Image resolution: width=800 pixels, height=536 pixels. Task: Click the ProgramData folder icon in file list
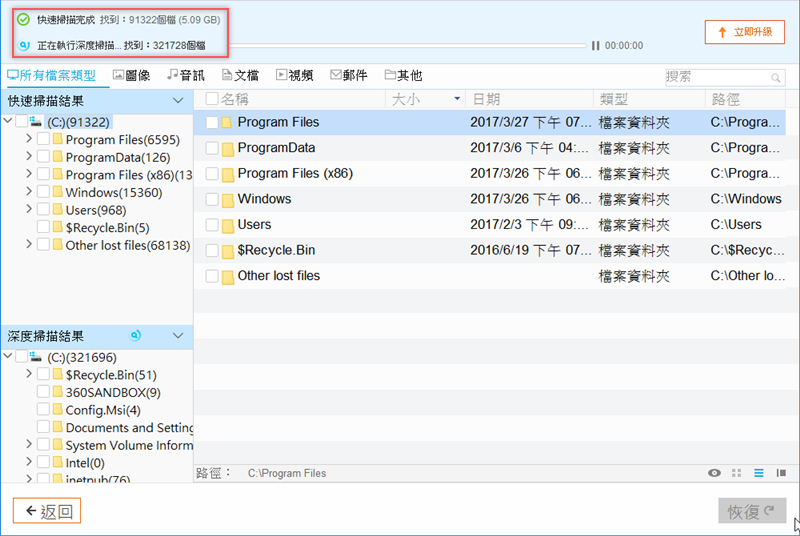[227, 148]
